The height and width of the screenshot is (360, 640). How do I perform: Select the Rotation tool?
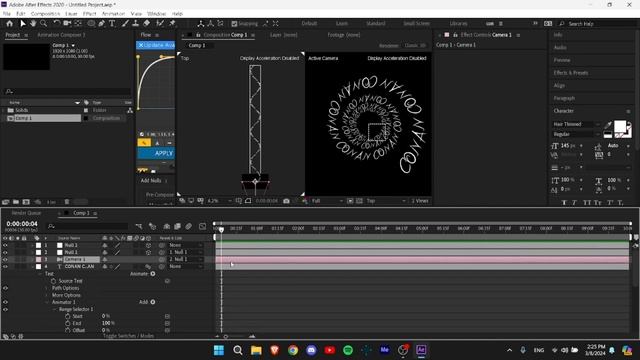click(57, 24)
